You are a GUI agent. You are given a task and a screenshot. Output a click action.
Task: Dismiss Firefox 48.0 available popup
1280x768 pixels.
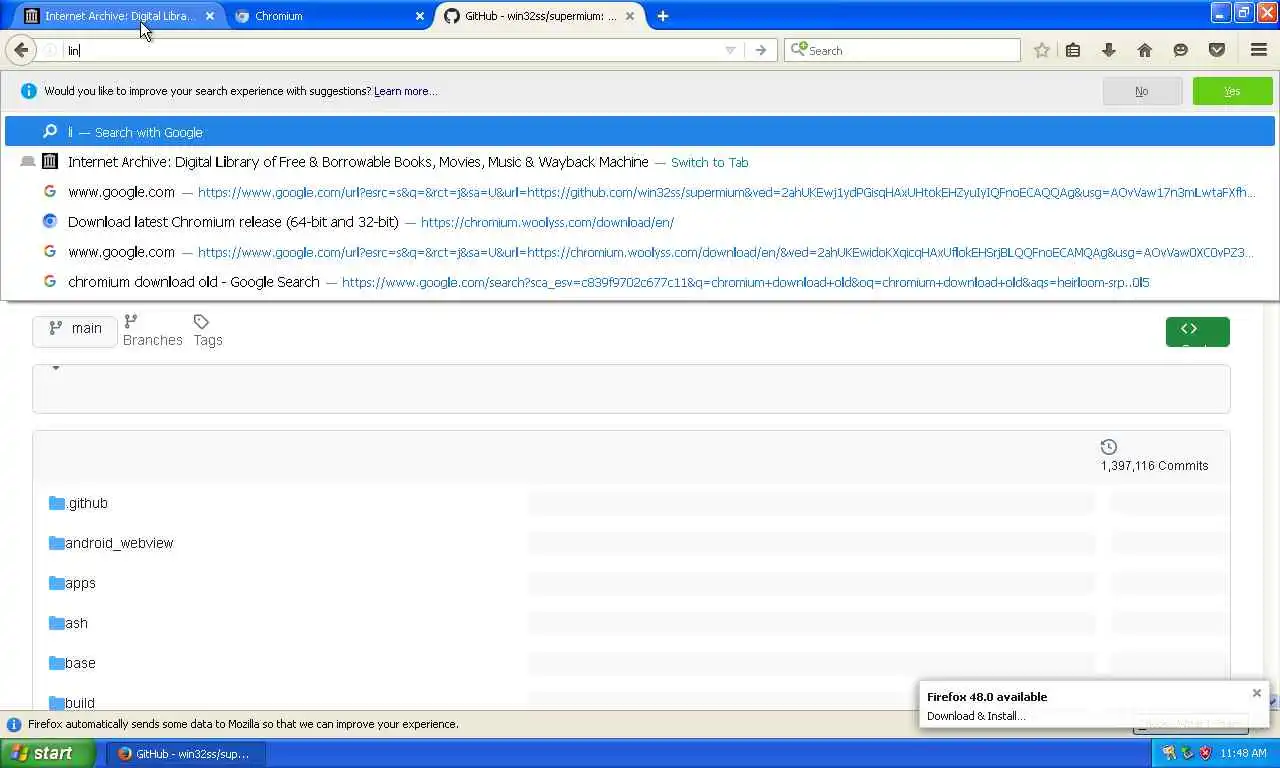pyautogui.click(x=1257, y=693)
